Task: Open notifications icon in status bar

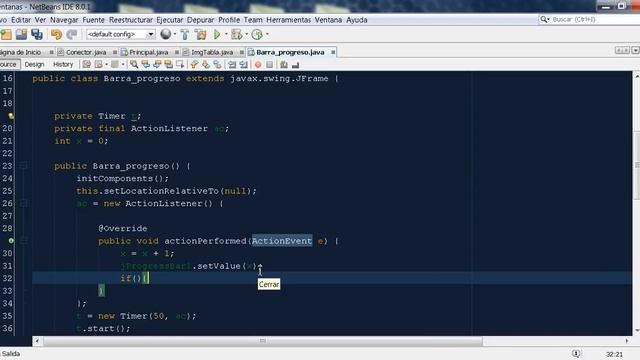Action: (x=576, y=353)
